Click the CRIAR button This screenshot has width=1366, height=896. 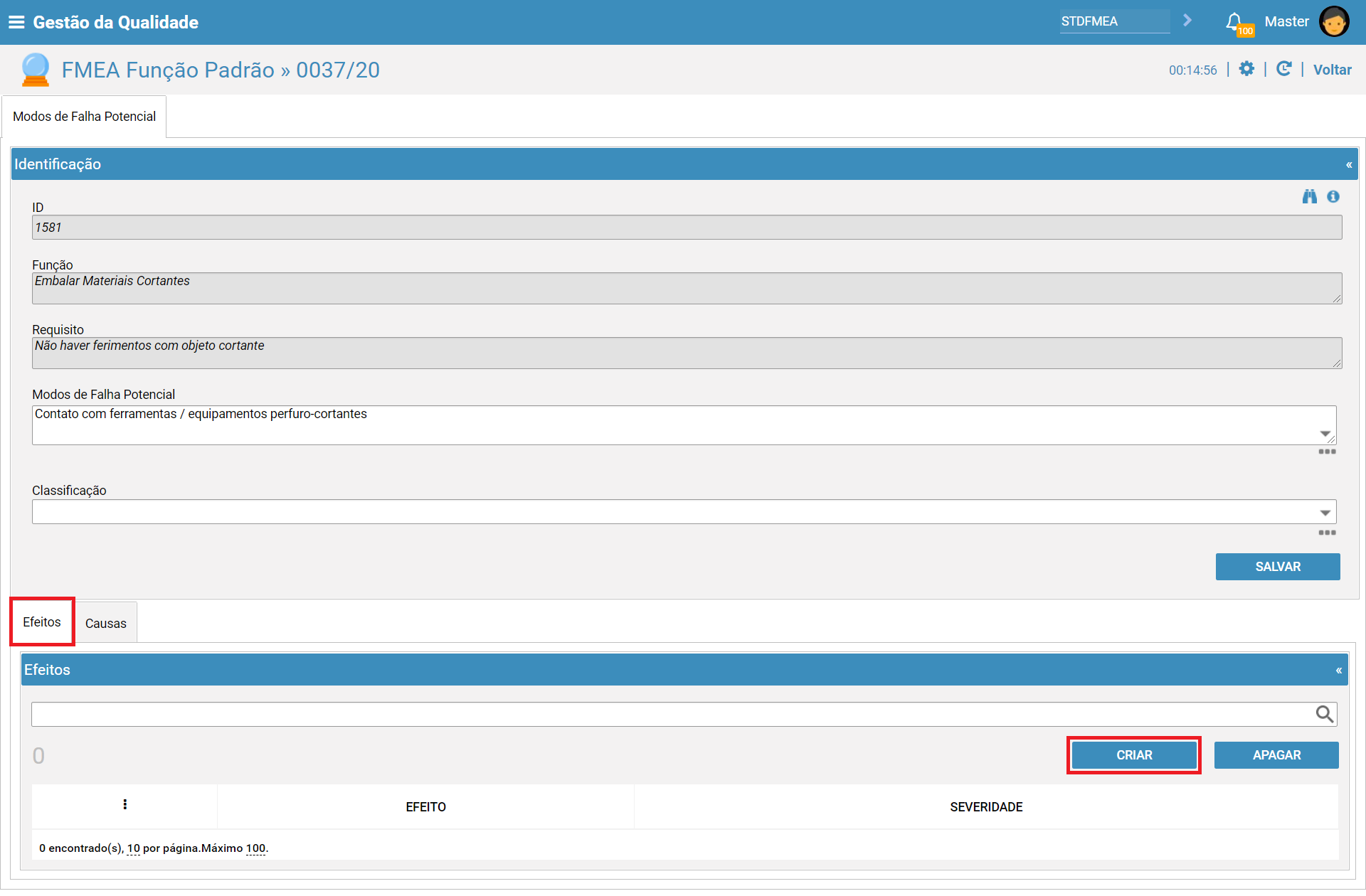pyautogui.click(x=1134, y=755)
